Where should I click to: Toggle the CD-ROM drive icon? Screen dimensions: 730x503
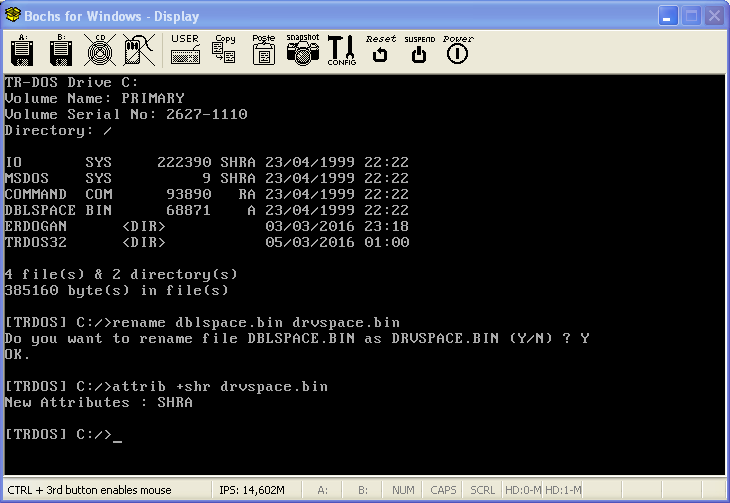click(100, 51)
